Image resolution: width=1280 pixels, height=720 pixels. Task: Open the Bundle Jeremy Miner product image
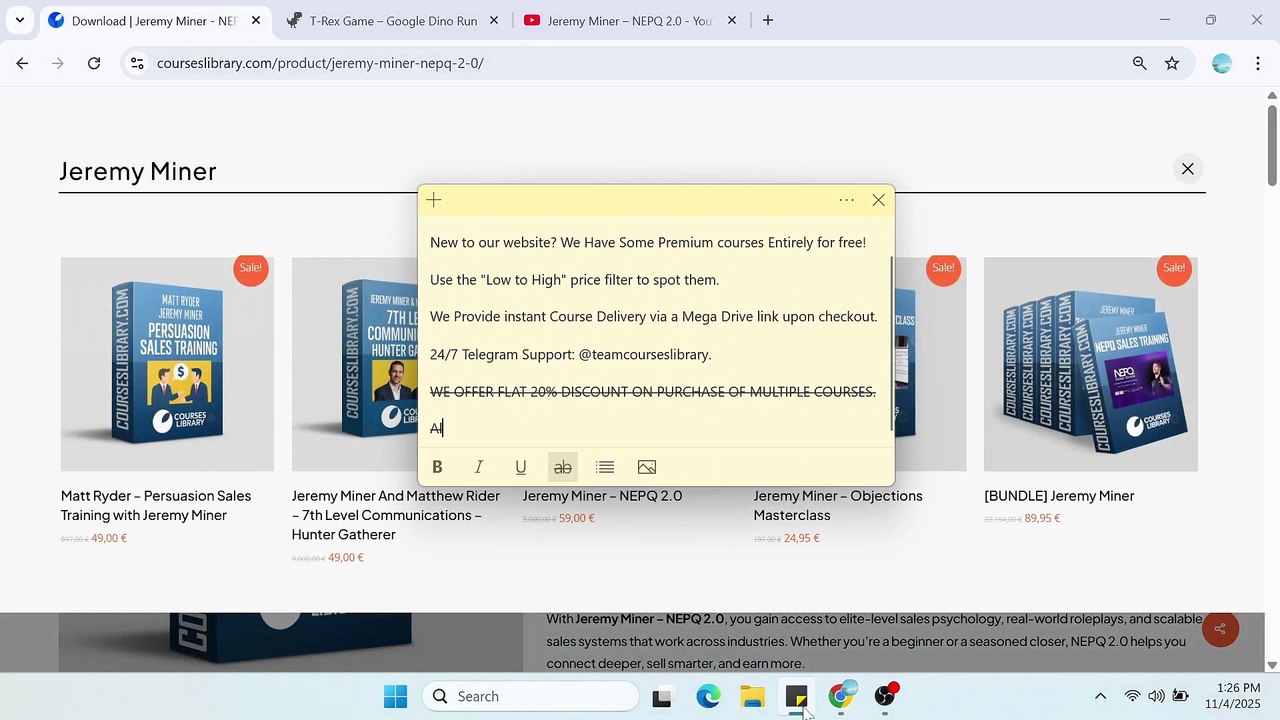pyautogui.click(x=1090, y=364)
